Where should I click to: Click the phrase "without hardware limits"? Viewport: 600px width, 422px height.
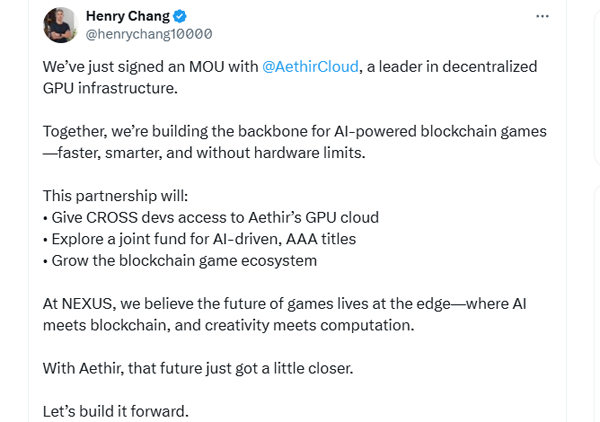tap(289, 153)
